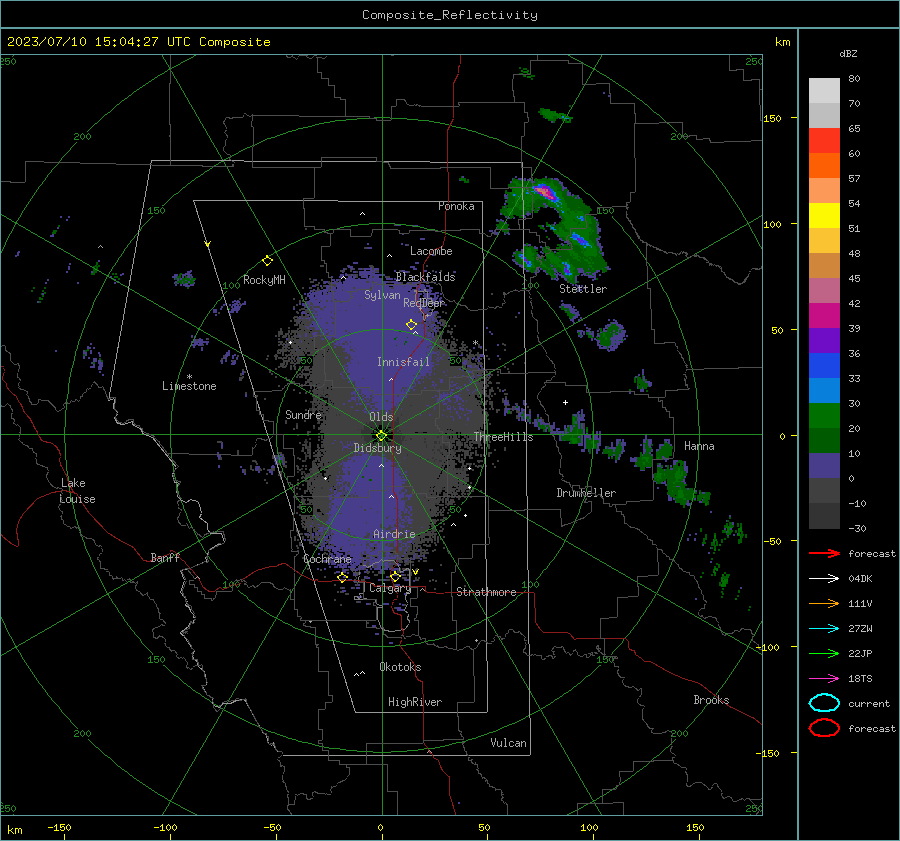The width and height of the screenshot is (900, 841).
Task: Select the royal blue 36-33 dBZ swatch
Action: click(x=824, y=366)
